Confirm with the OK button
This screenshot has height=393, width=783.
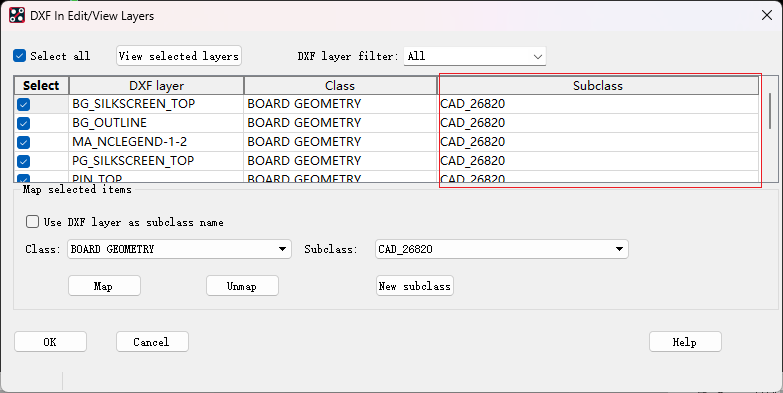(x=50, y=342)
